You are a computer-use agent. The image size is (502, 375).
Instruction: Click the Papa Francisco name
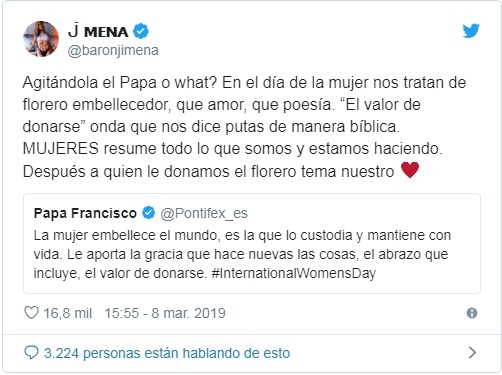click(x=85, y=213)
